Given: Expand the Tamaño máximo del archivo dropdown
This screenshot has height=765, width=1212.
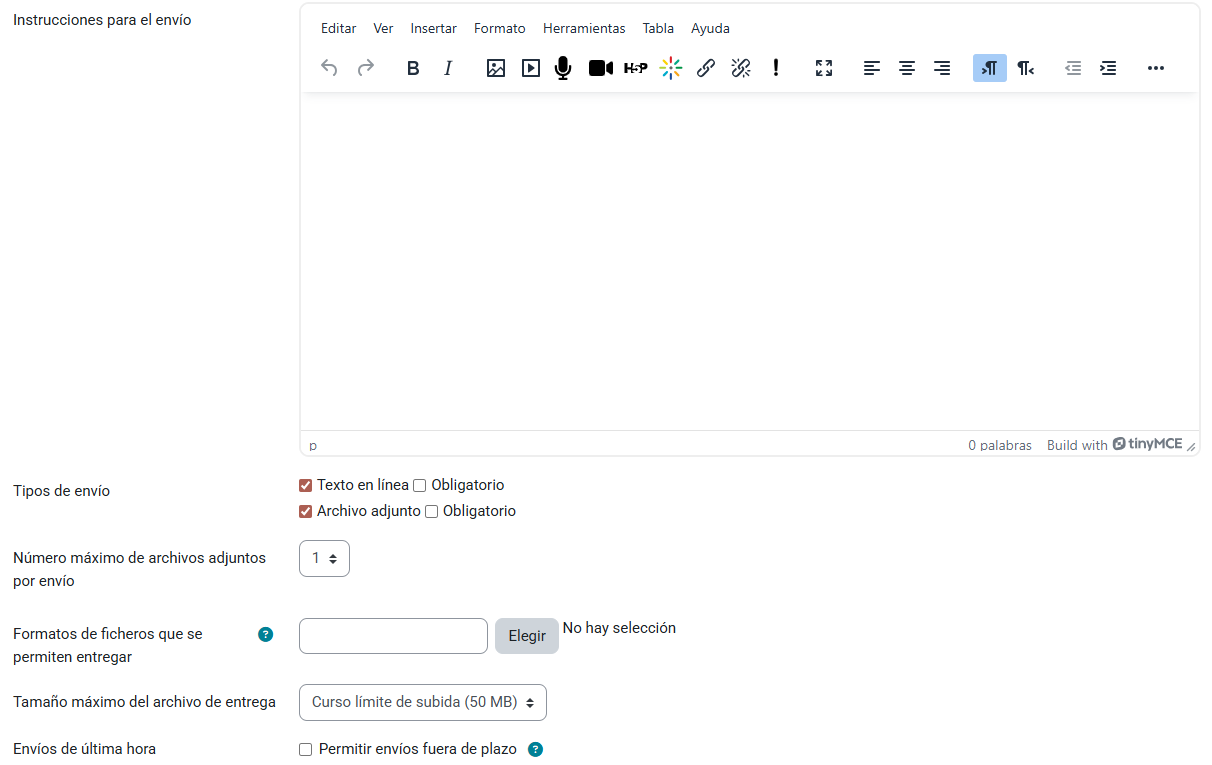Looking at the screenshot, I should click(422, 703).
